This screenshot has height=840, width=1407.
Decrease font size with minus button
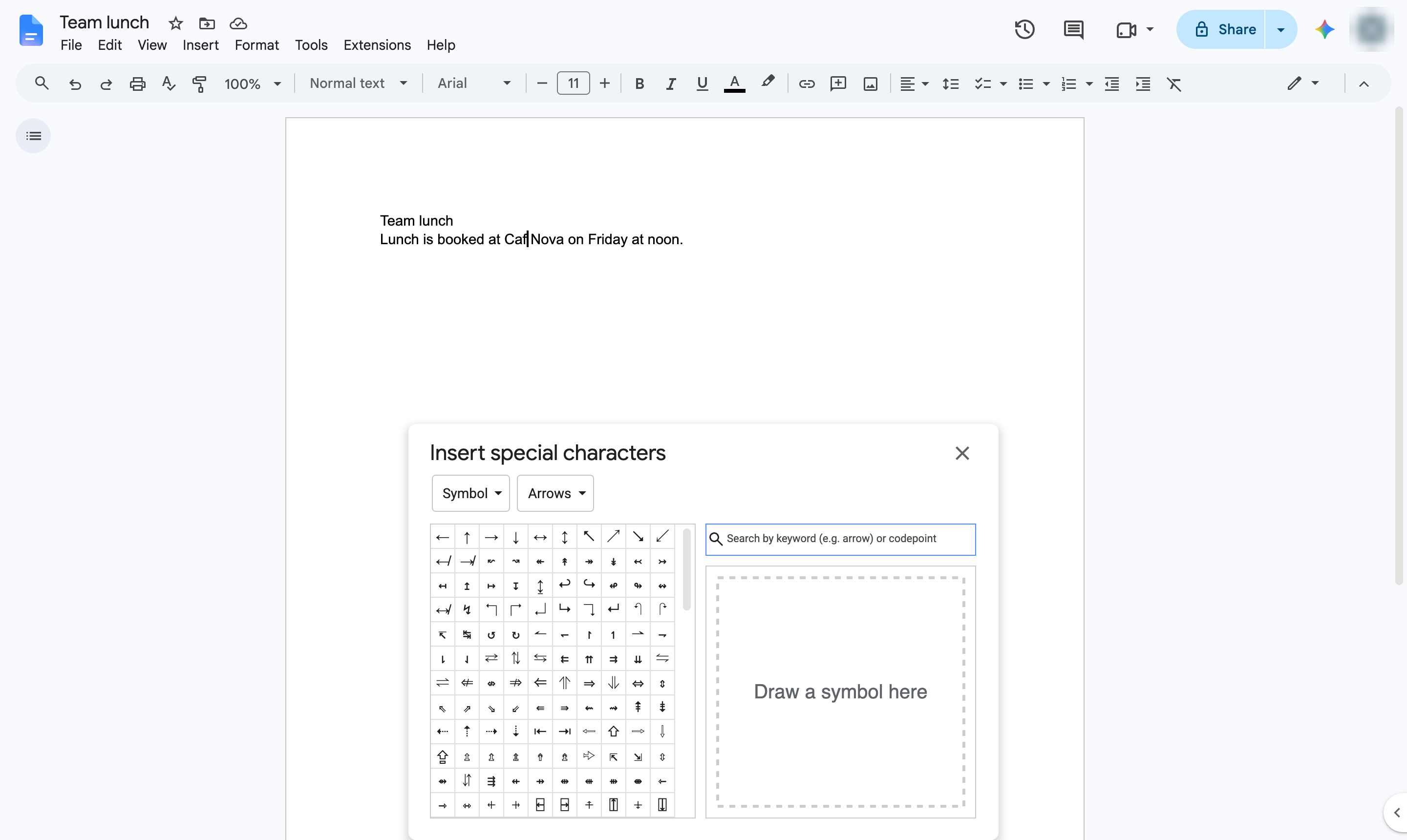541,84
